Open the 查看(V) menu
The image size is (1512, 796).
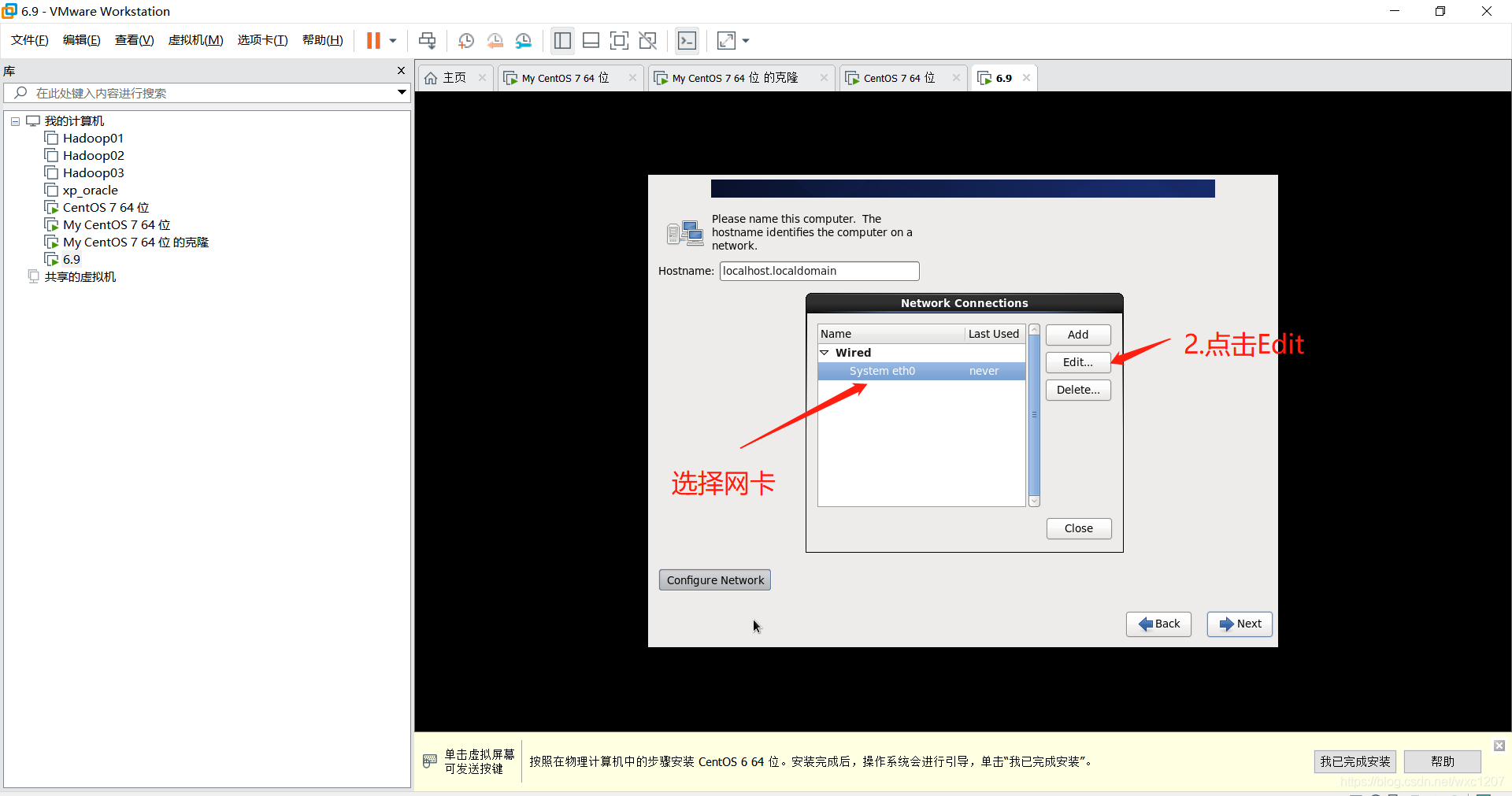pyautogui.click(x=135, y=40)
